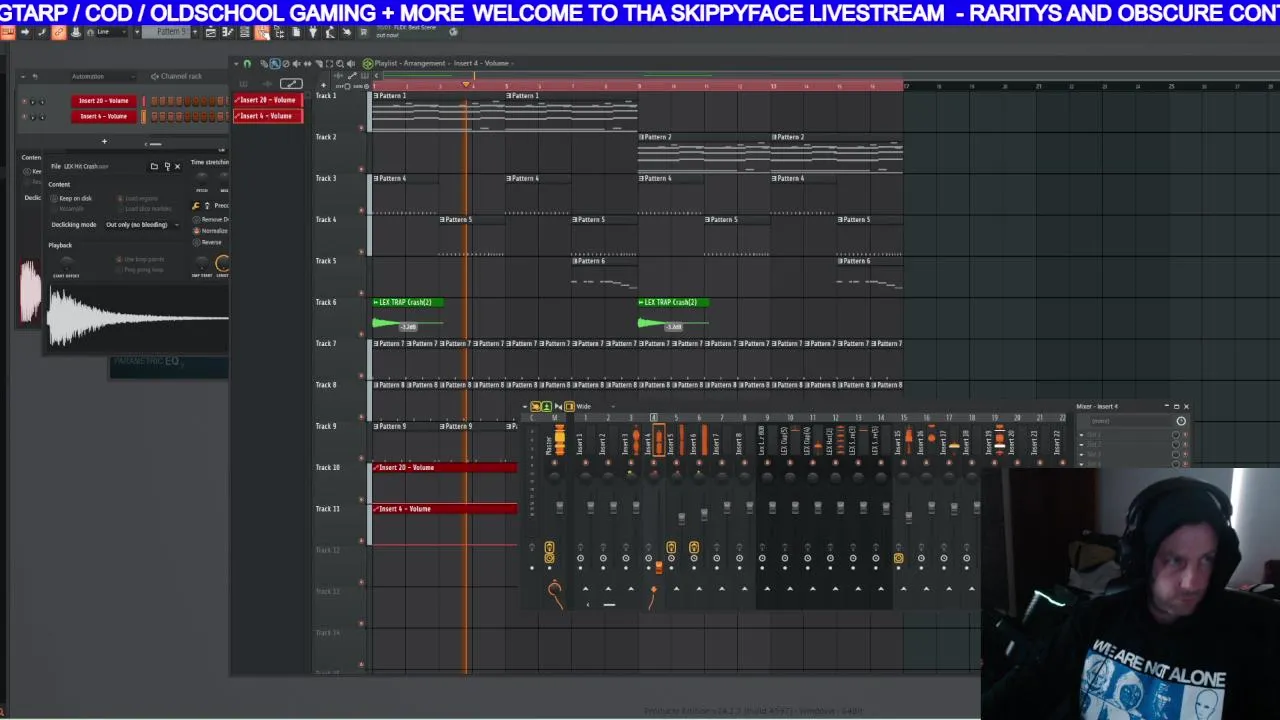Select the Select tool in Playlist toolbar
This screenshot has width=1280, height=720.
pyautogui.click(x=329, y=63)
